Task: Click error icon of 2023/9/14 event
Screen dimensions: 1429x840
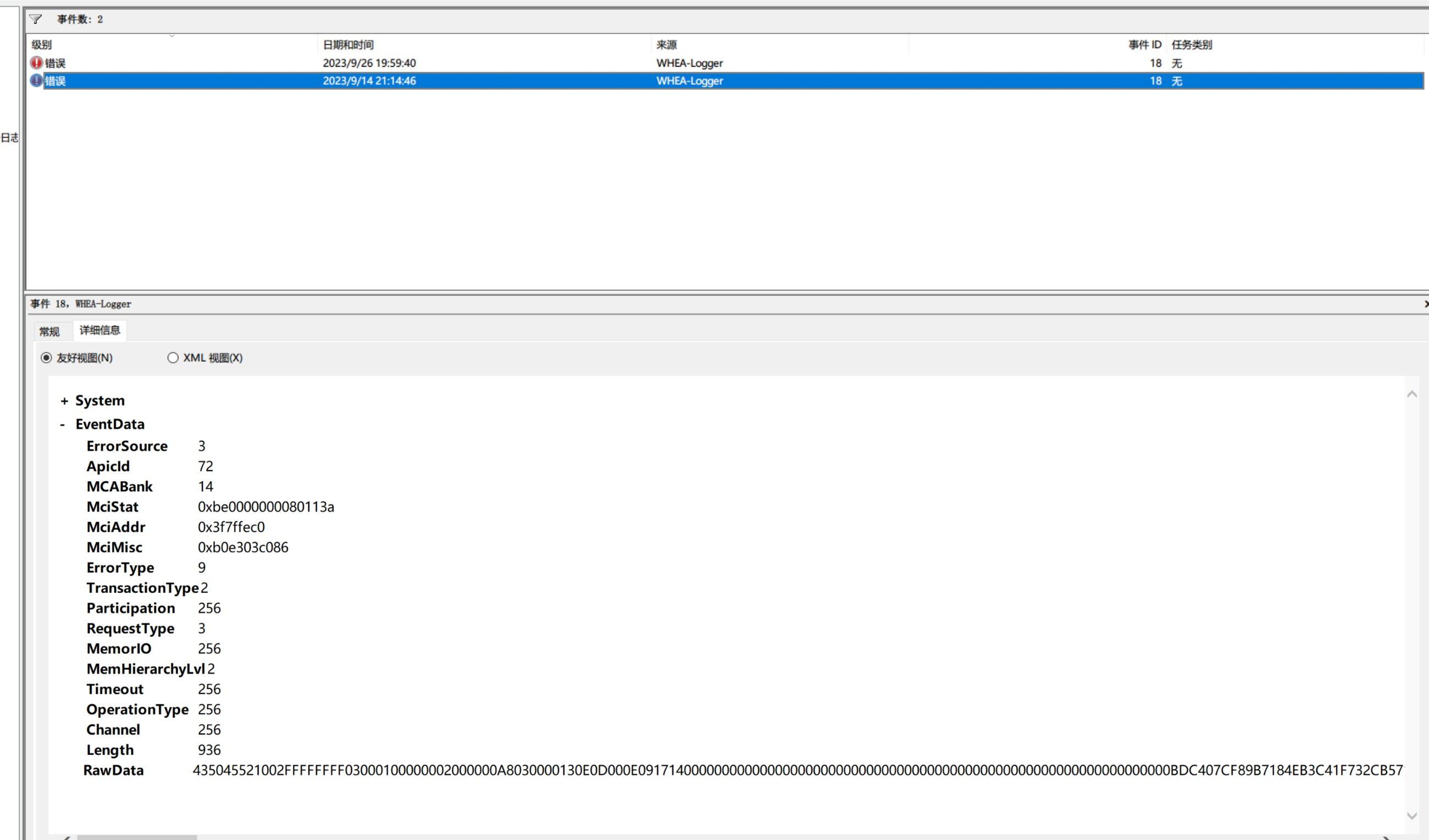Action: tap(37, 81)
